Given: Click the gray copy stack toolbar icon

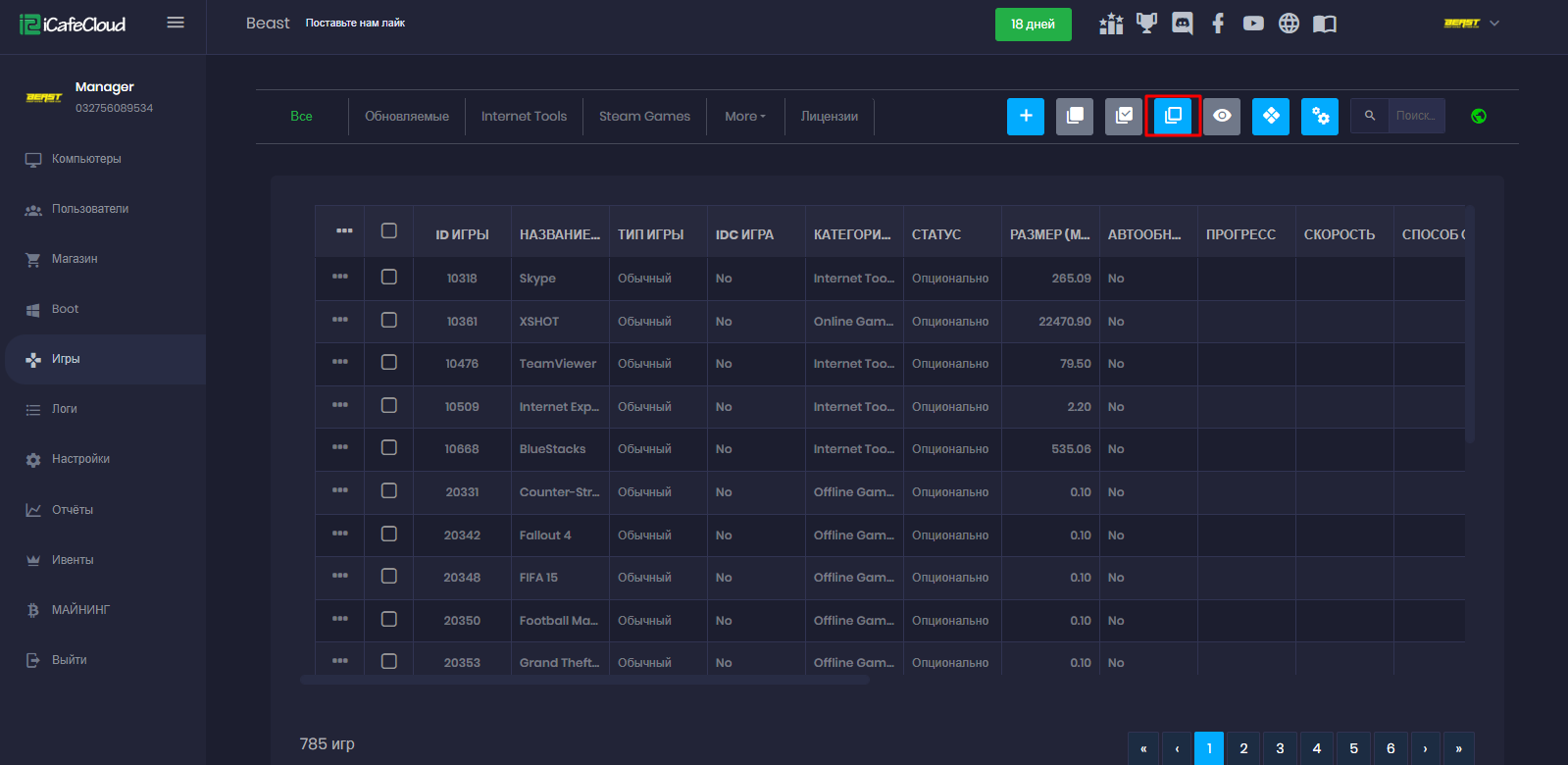Looking at the screenshot, I should 1075,116.
